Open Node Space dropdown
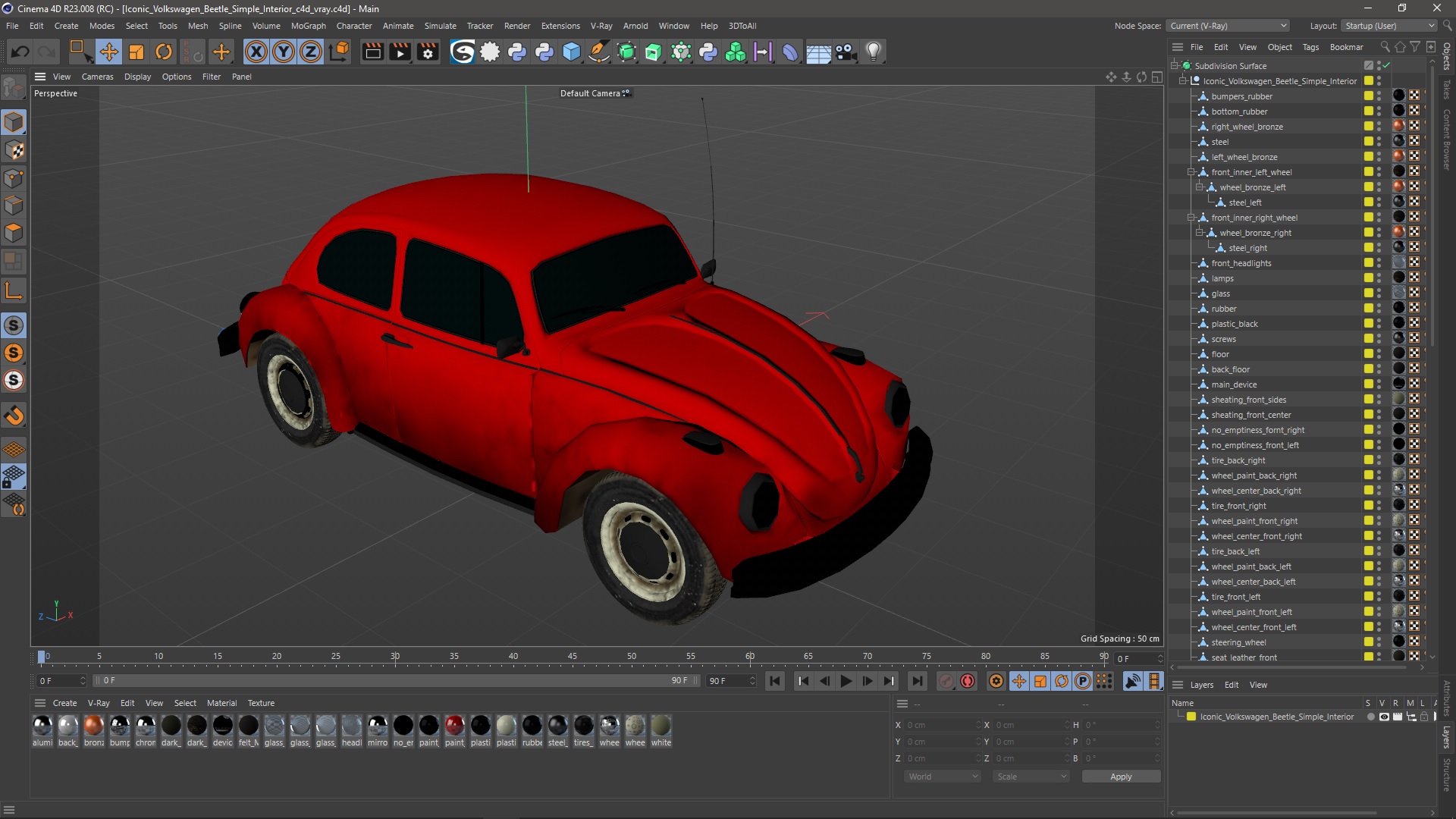 (x=1228, y=26)
